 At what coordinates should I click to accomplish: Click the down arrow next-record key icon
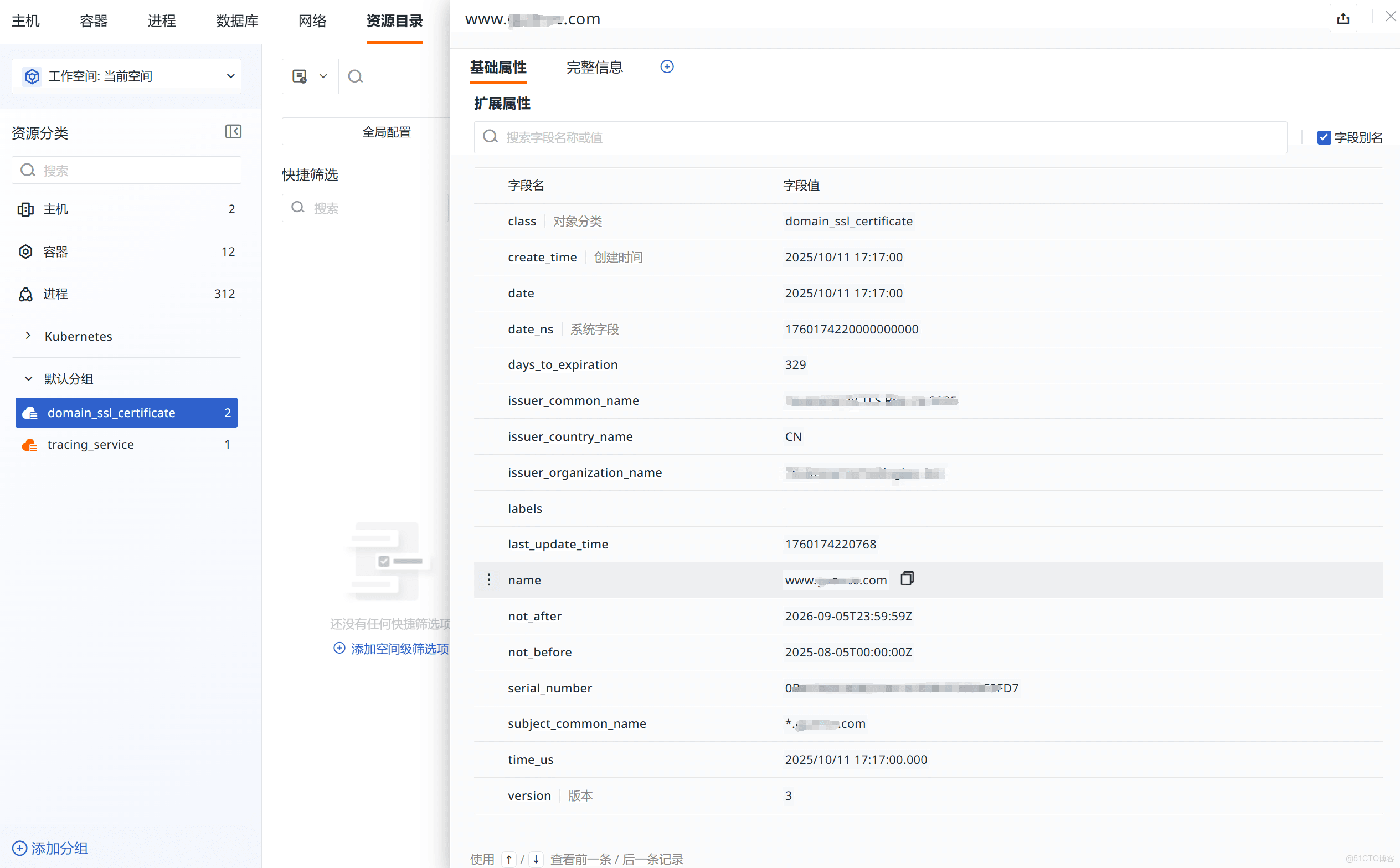tap(536, 859)
